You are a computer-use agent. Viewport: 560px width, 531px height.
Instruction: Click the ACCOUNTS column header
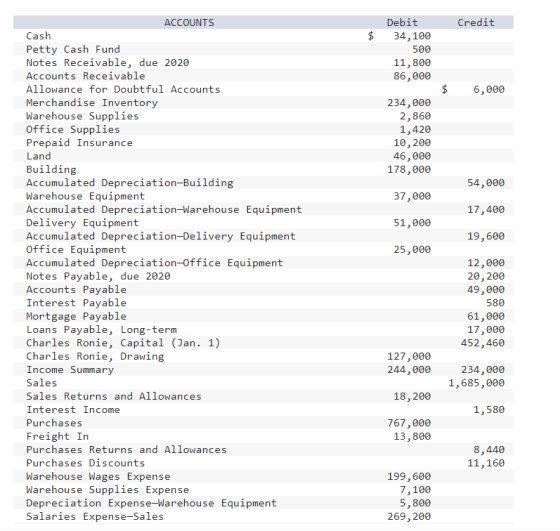(189, 22)
